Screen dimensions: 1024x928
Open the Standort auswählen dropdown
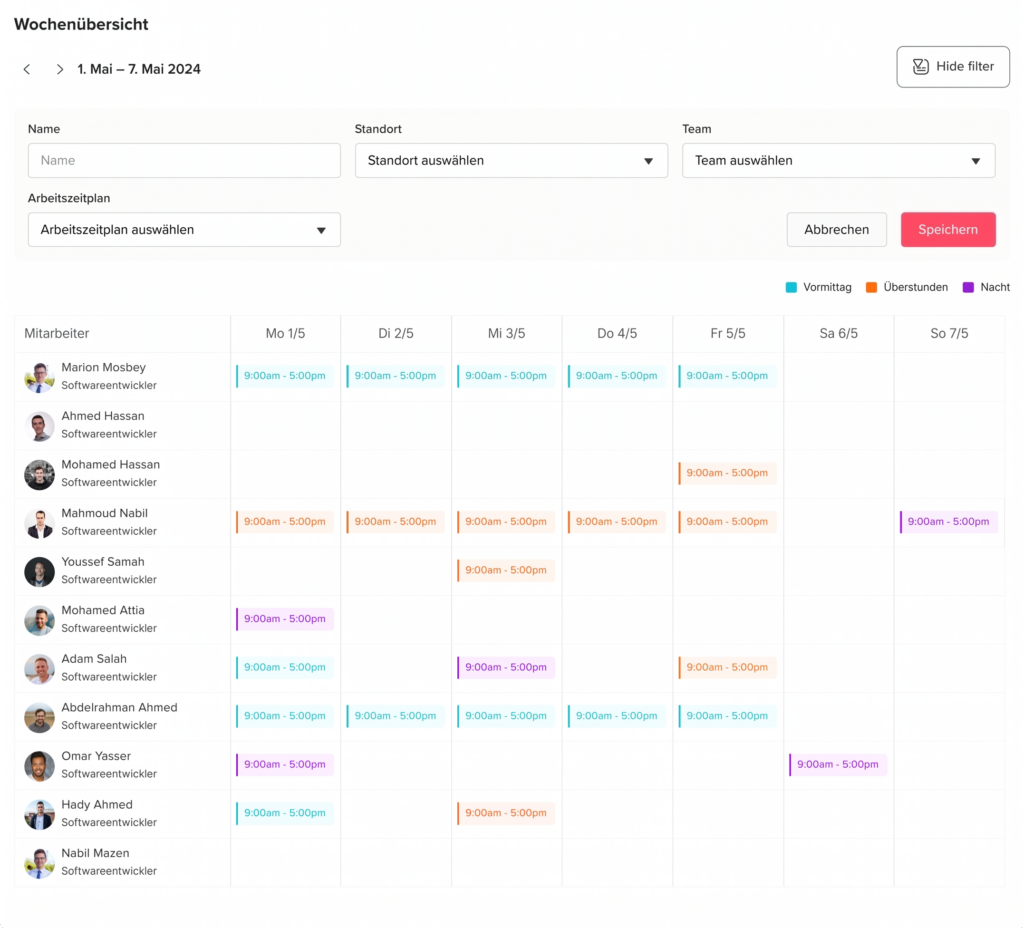[x=511, y=161]
